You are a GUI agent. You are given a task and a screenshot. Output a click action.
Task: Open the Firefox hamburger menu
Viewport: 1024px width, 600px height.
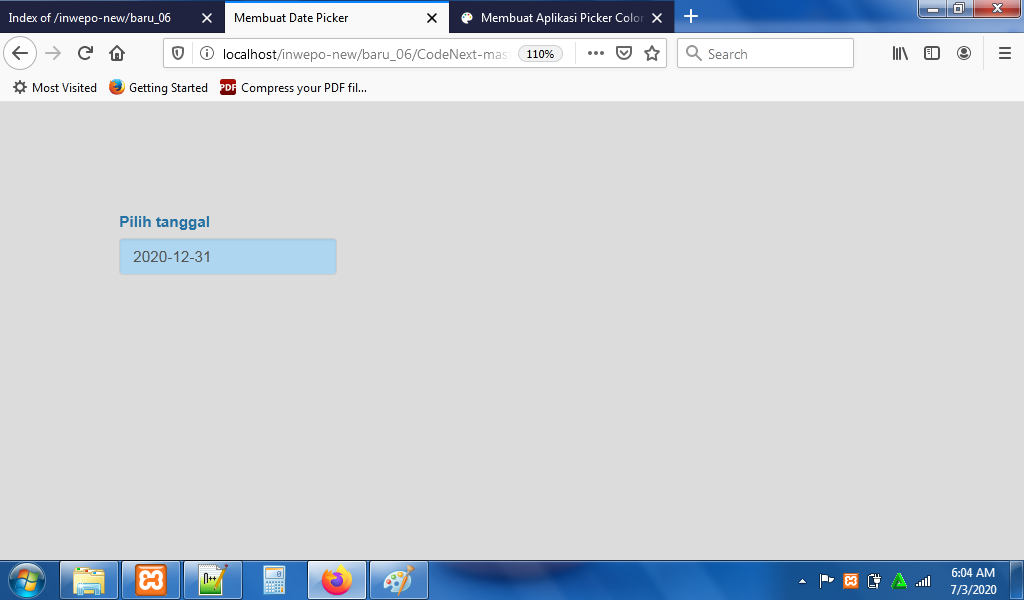[1005, 54]
